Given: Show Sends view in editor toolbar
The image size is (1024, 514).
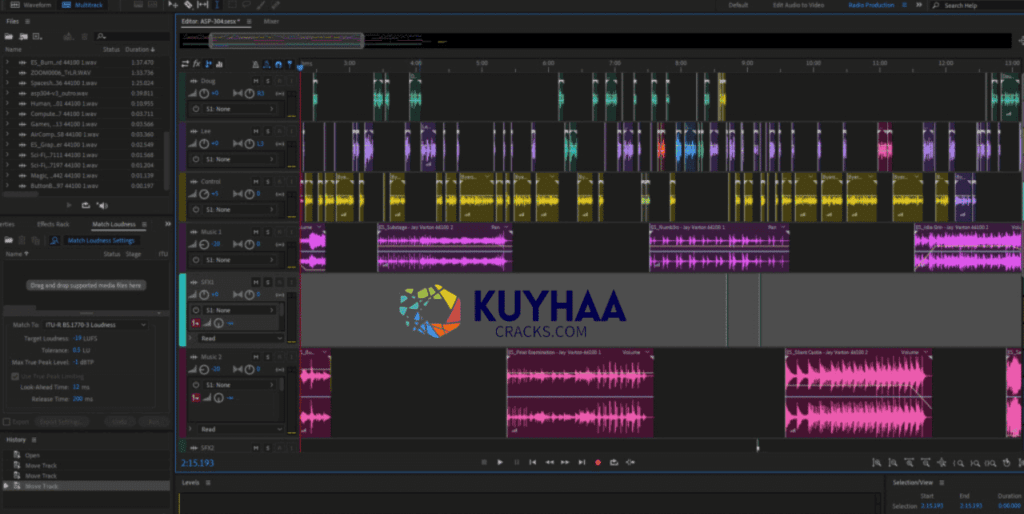Looking at the screenshot, I should tap(208, 64).
